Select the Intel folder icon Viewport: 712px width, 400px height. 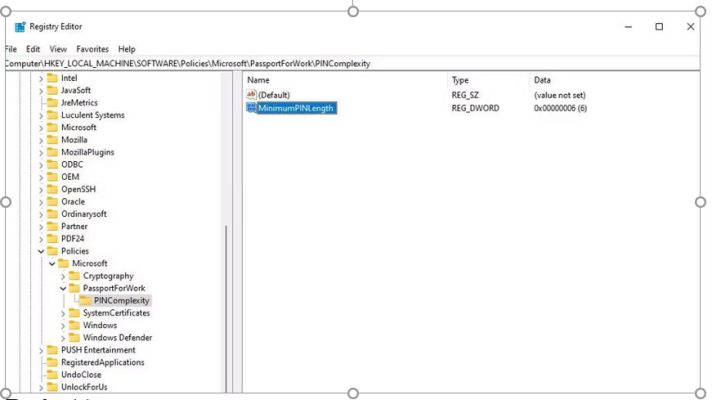click(53, 78)
